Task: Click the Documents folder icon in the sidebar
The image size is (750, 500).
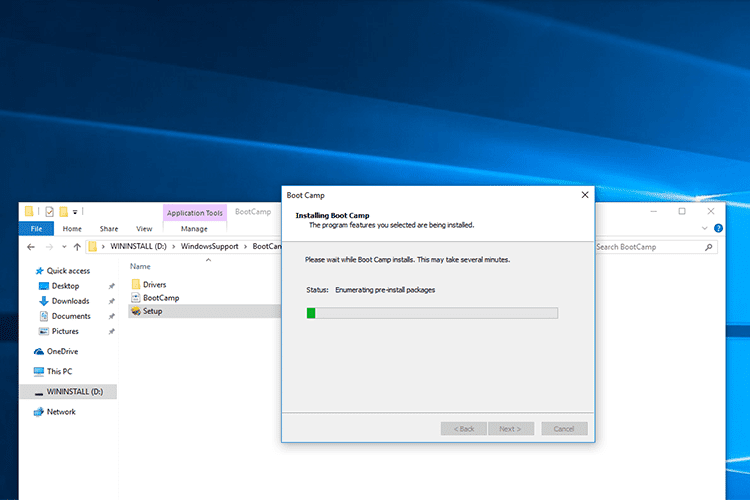Action: pyautogui.click(x=44, y=316)
